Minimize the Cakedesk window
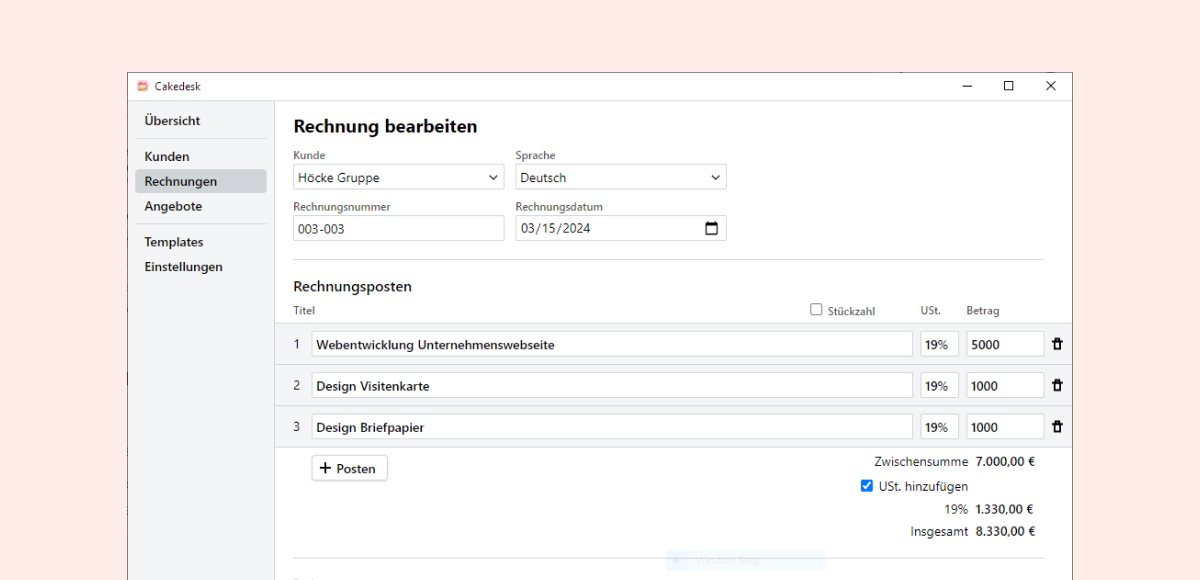Image resolution: width=1200 pixels, height=580 pixels. pos(966,86)
